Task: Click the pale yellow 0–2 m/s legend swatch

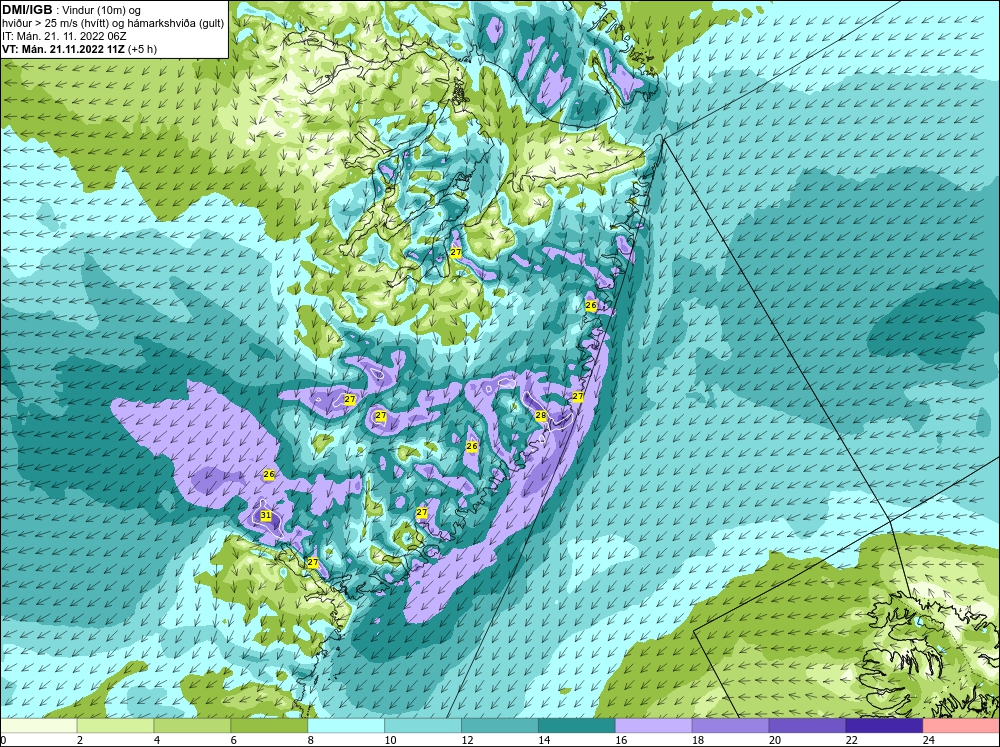Action: pyautogui.click(x=38, y=725)
